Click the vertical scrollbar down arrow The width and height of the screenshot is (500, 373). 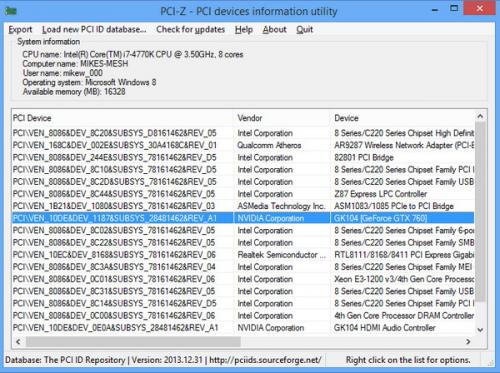pos(480,330)
